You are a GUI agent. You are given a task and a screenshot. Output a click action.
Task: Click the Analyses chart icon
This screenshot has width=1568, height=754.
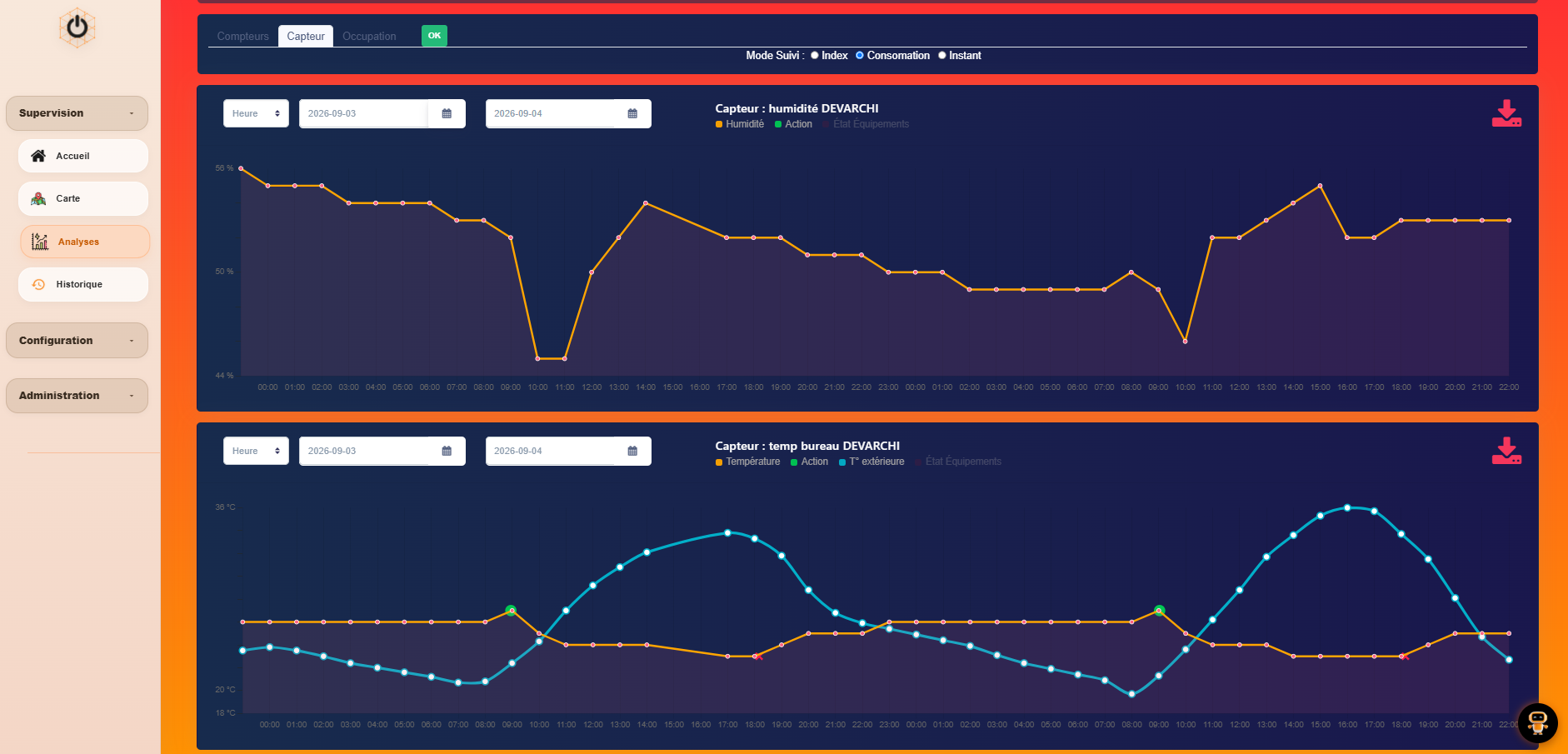(x=40, y=242)
